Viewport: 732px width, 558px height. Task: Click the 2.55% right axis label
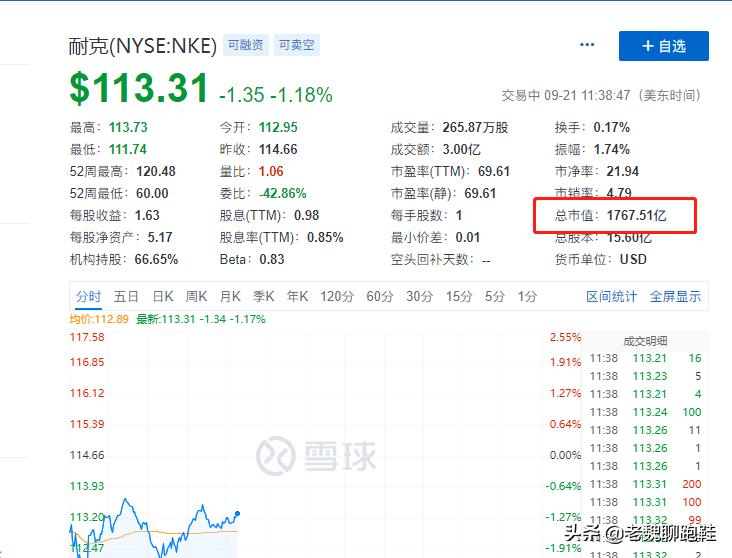tap(565, 337)
